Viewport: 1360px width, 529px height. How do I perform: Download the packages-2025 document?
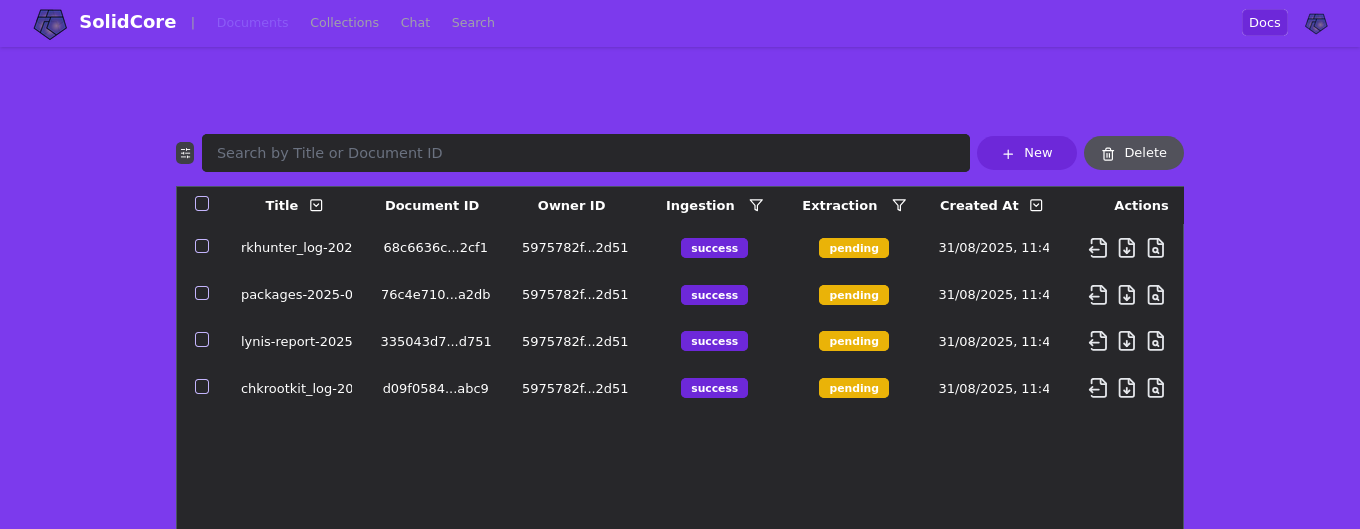(x=1127, y=295)
